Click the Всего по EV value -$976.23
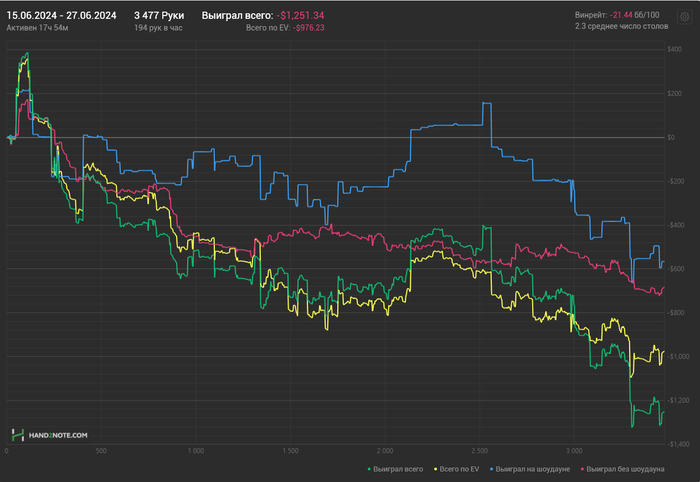Viewport: 700px width, 482px height. (x=309, y=28)
